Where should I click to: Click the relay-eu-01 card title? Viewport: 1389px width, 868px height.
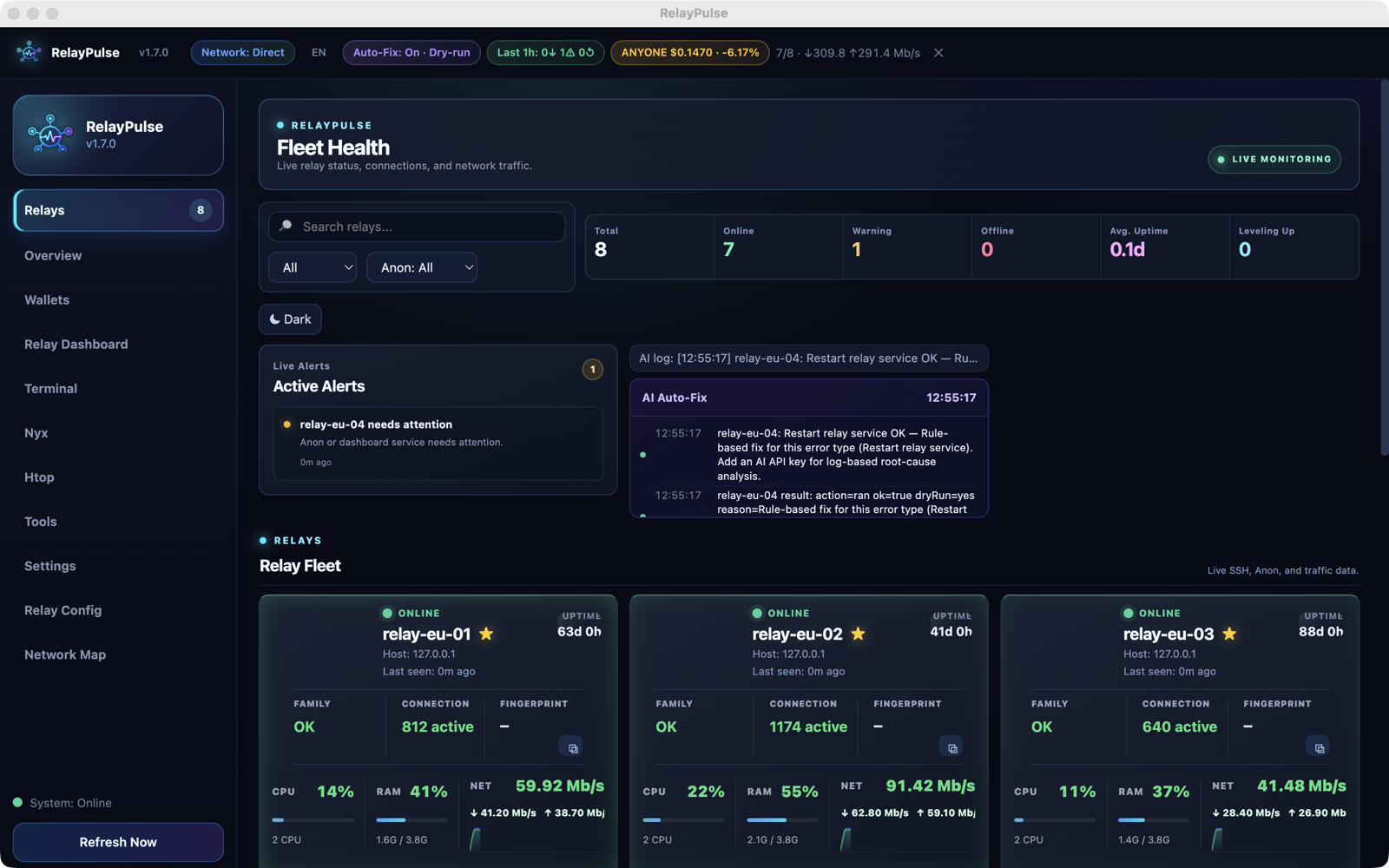coord(426,635)
